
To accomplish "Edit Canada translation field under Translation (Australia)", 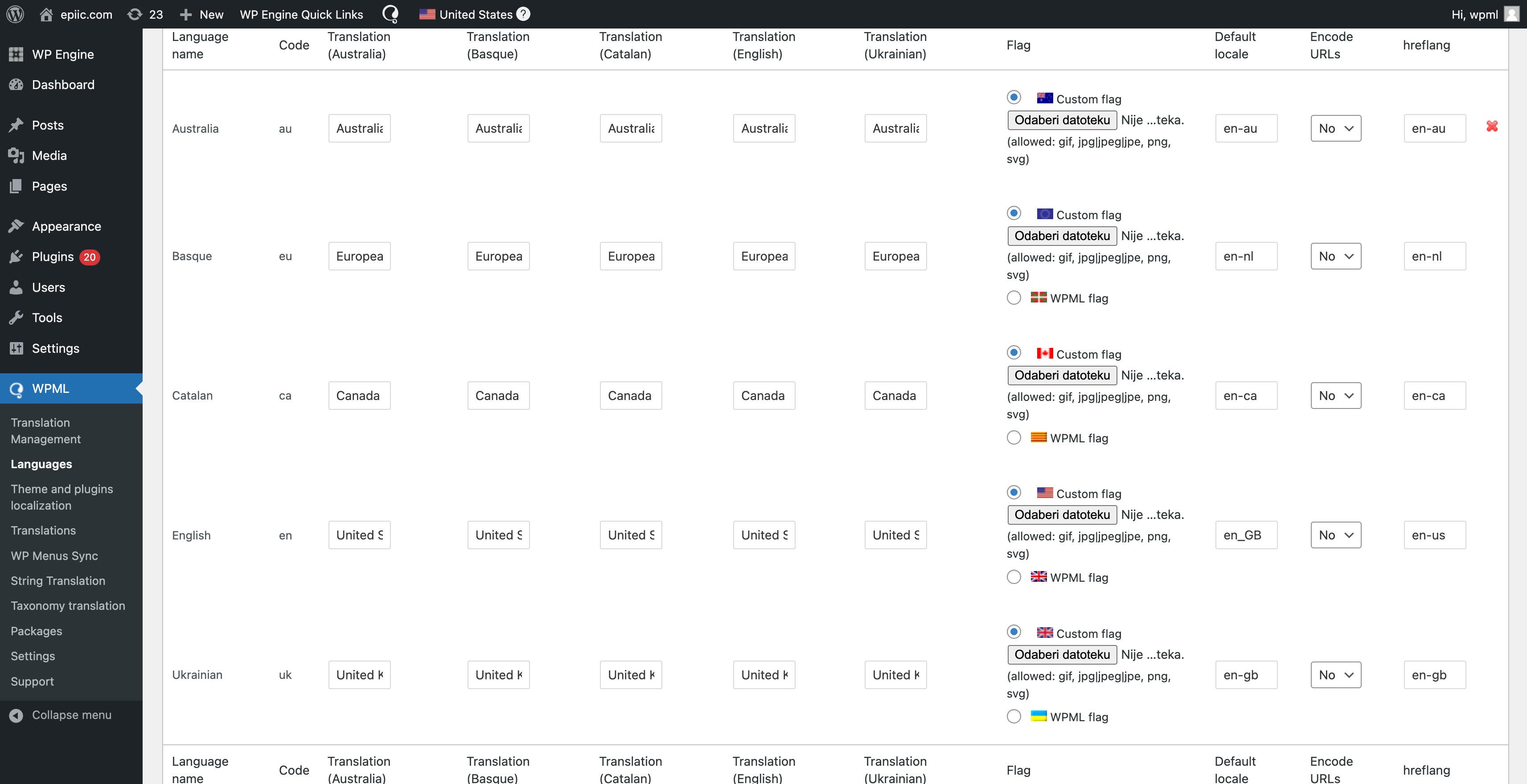I will [x=359, y=396].
